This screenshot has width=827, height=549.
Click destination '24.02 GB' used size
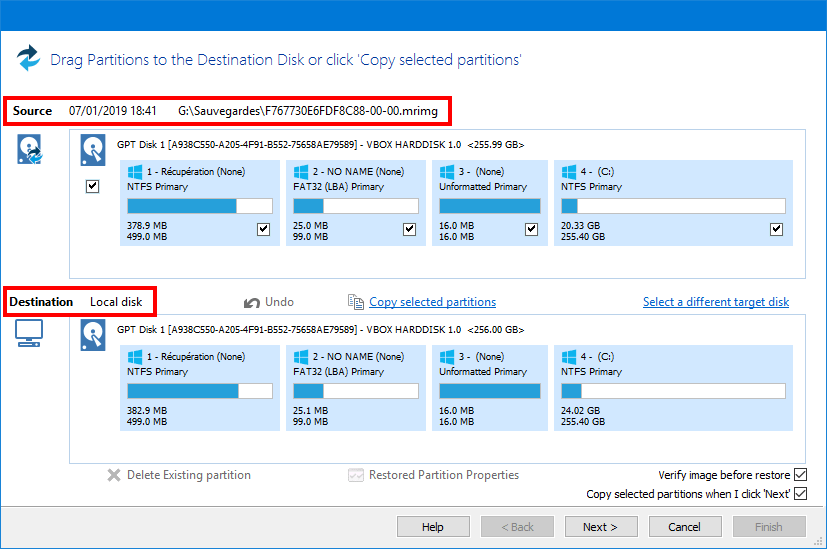pos(581,411)
